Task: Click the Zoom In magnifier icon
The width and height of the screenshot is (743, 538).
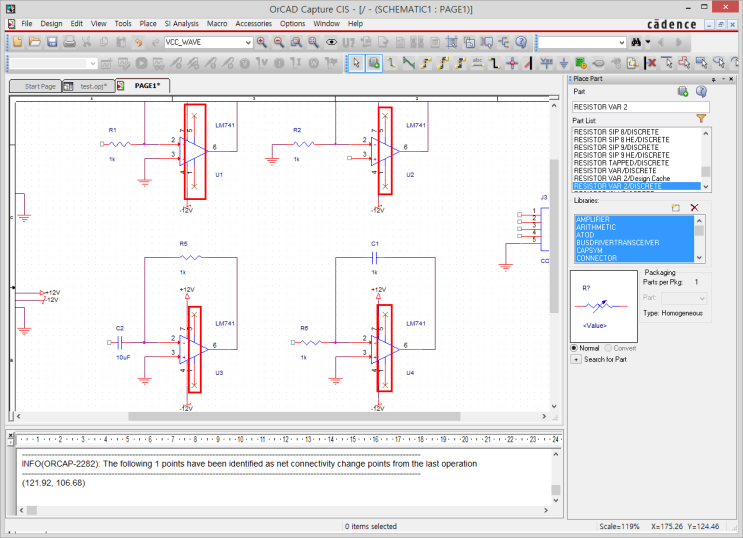Action: tap(262, 42)
